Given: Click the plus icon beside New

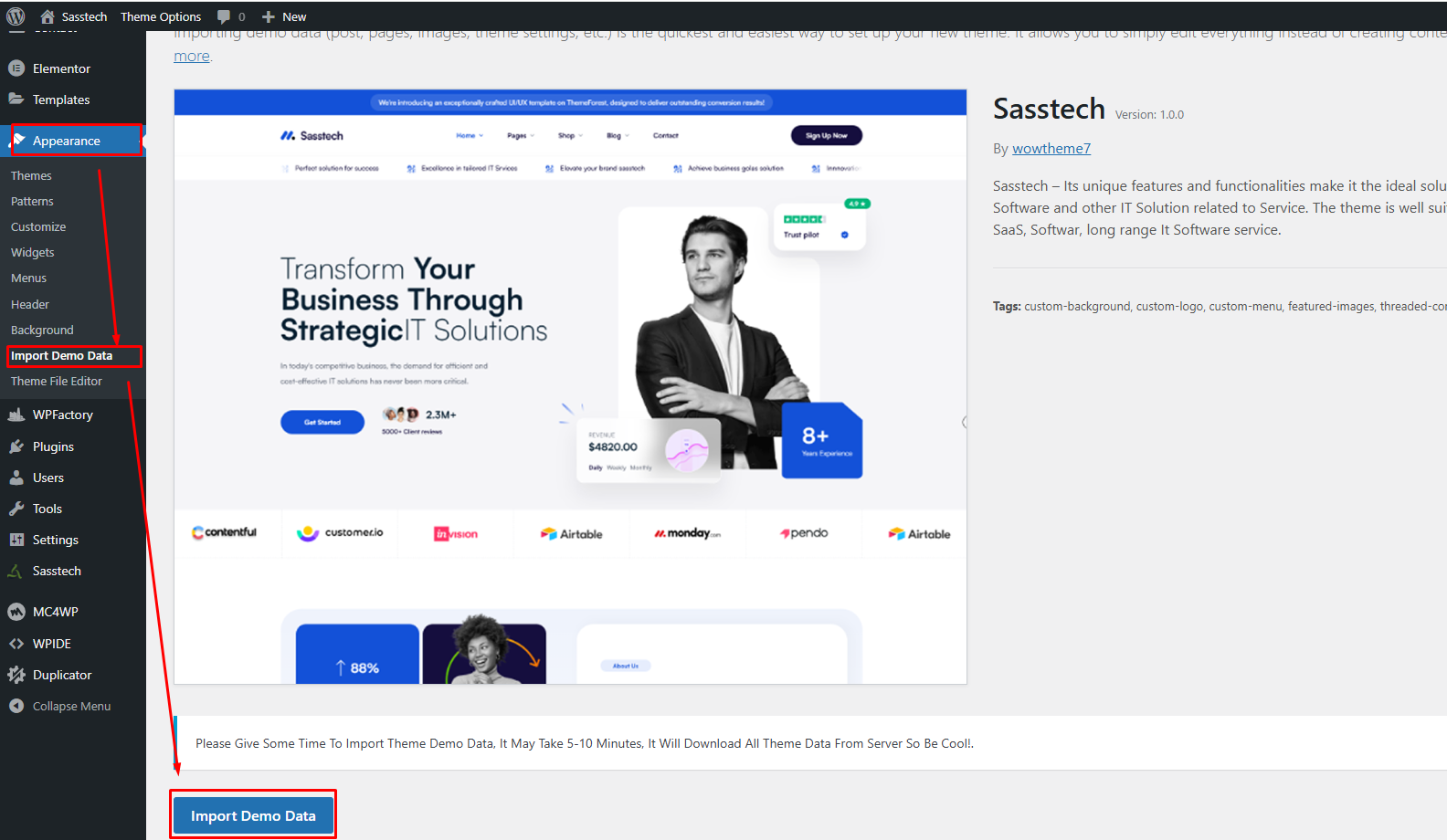Looking at the screenshot, I should [269, 16].
